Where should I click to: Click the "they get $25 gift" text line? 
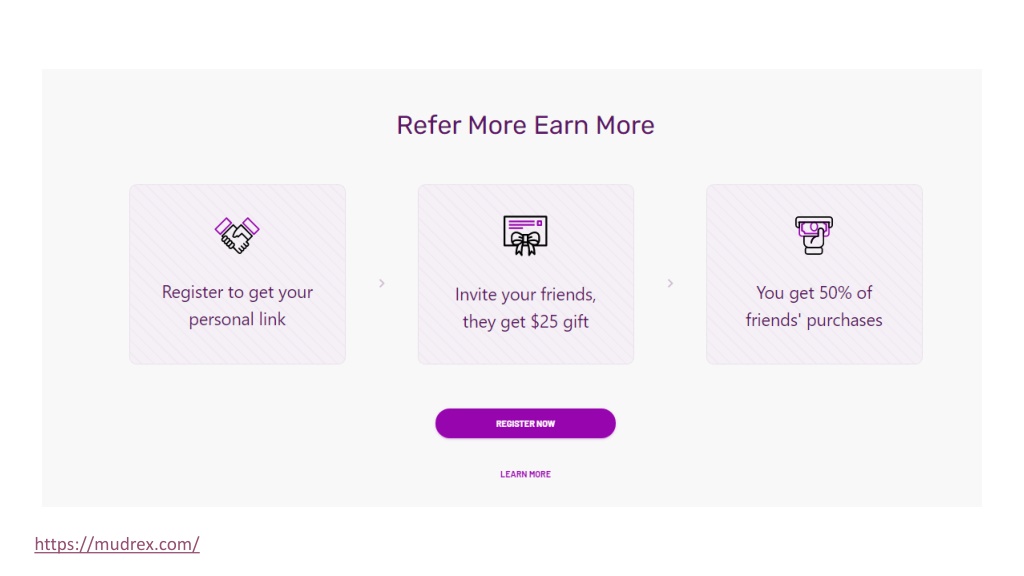coord(525,321)
